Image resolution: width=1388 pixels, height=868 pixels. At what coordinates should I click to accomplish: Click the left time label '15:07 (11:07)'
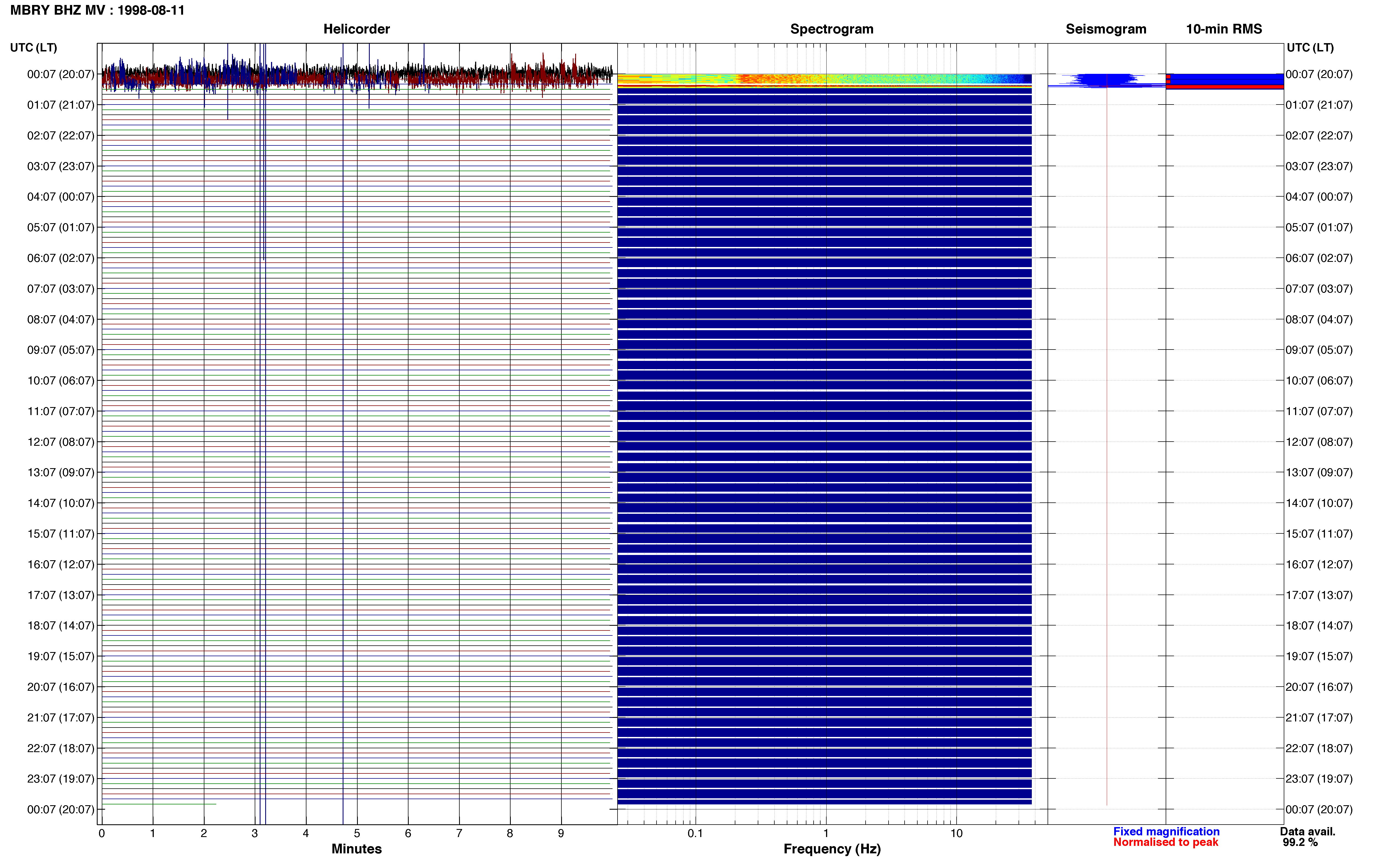[61, 534]
